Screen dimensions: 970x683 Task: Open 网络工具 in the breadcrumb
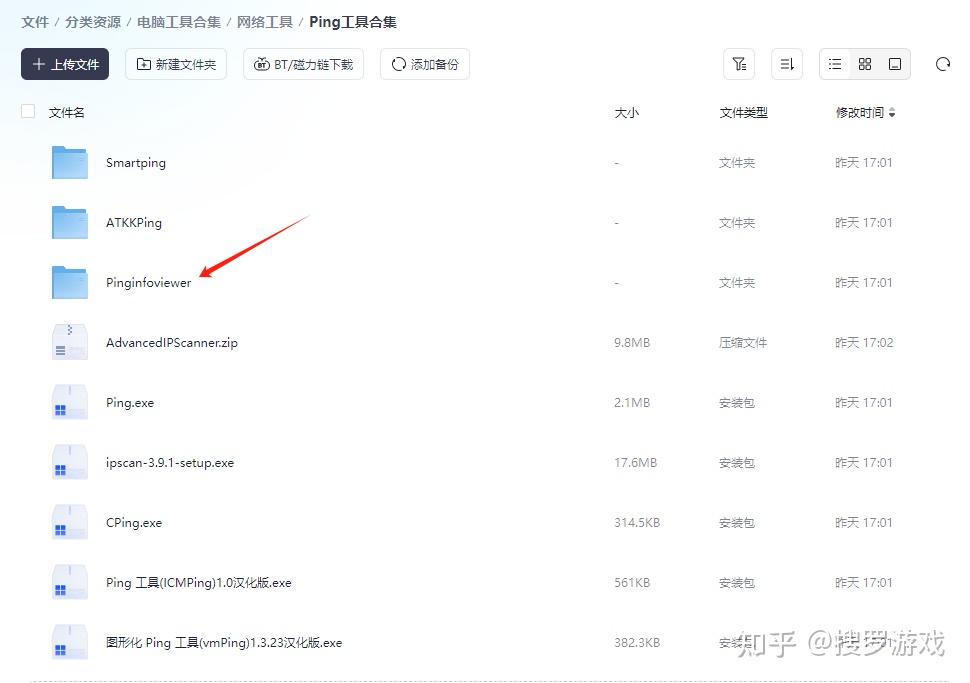[x=264, y=21]
